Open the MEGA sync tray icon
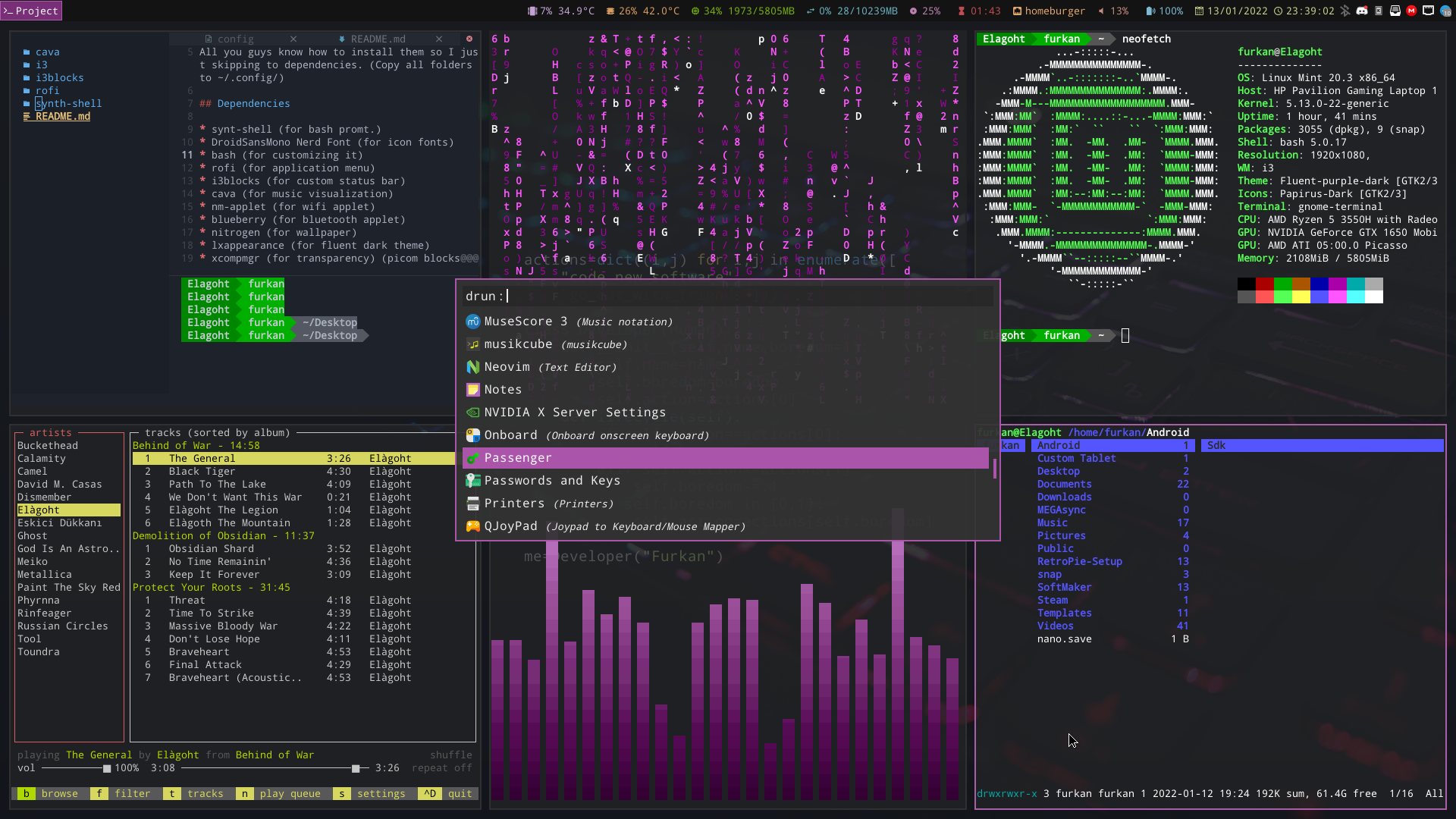The height and width of the screenshot is (819, 1456). [x=1411, y=11]
